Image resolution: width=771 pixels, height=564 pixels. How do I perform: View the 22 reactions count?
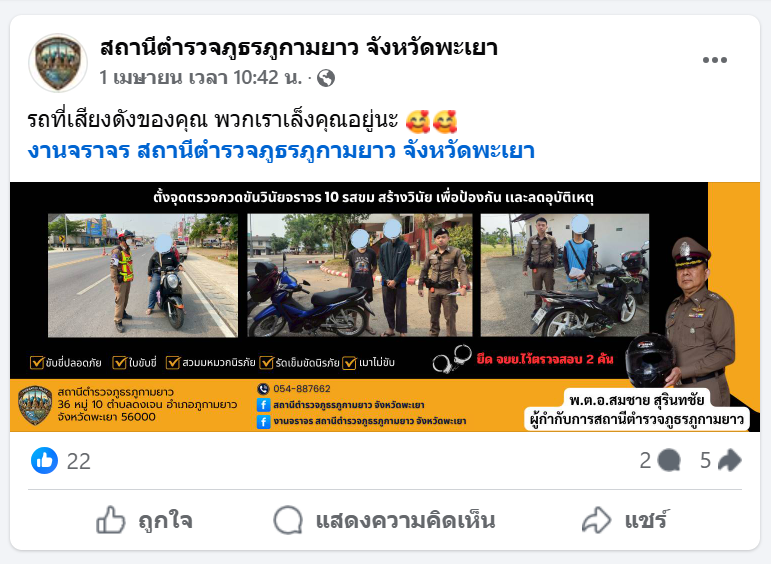click(x=79, y=461)
